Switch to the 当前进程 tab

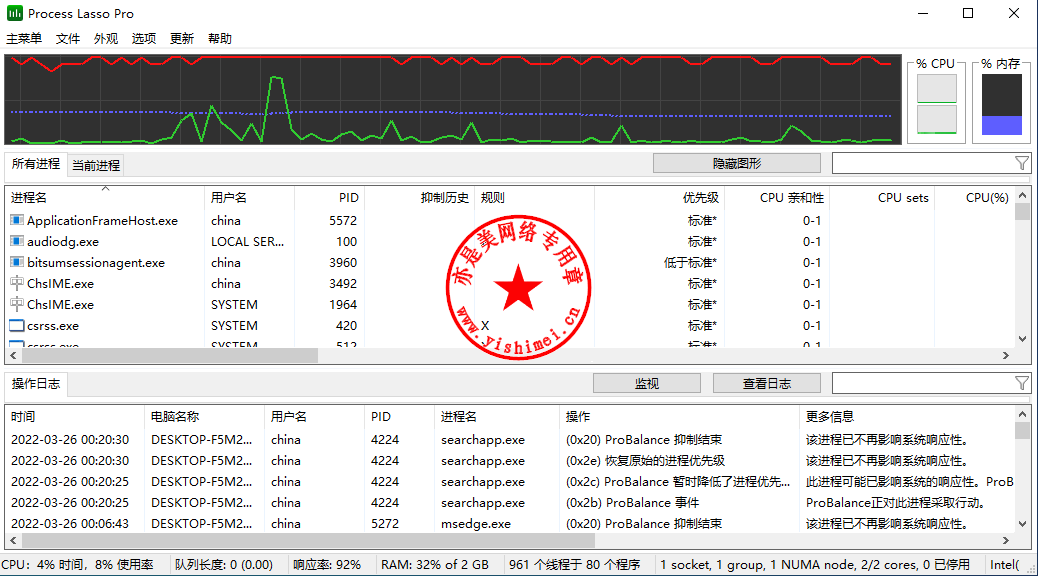click(96, 166)
